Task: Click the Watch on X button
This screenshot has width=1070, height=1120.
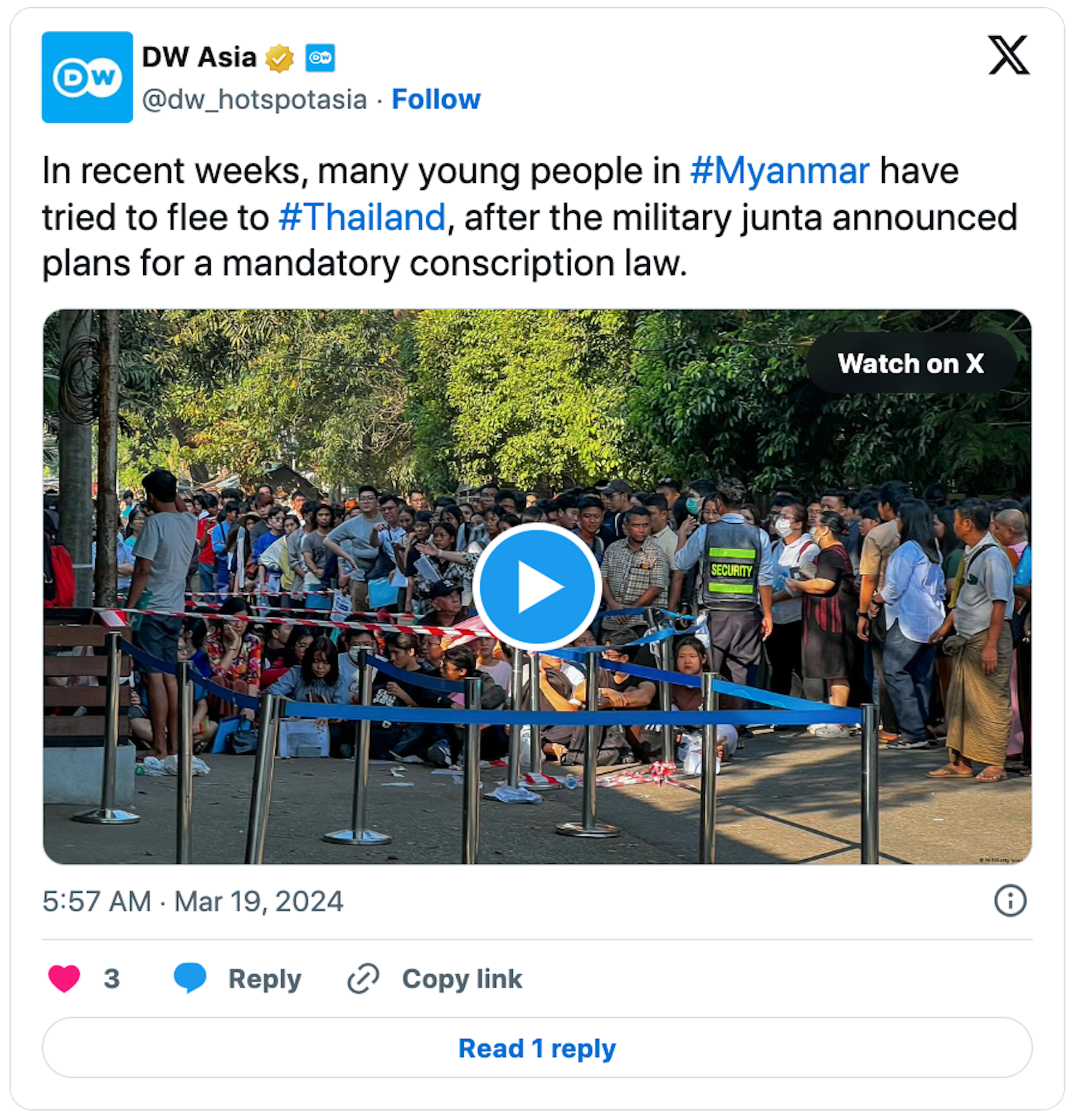Action: (x=911, y=363)
